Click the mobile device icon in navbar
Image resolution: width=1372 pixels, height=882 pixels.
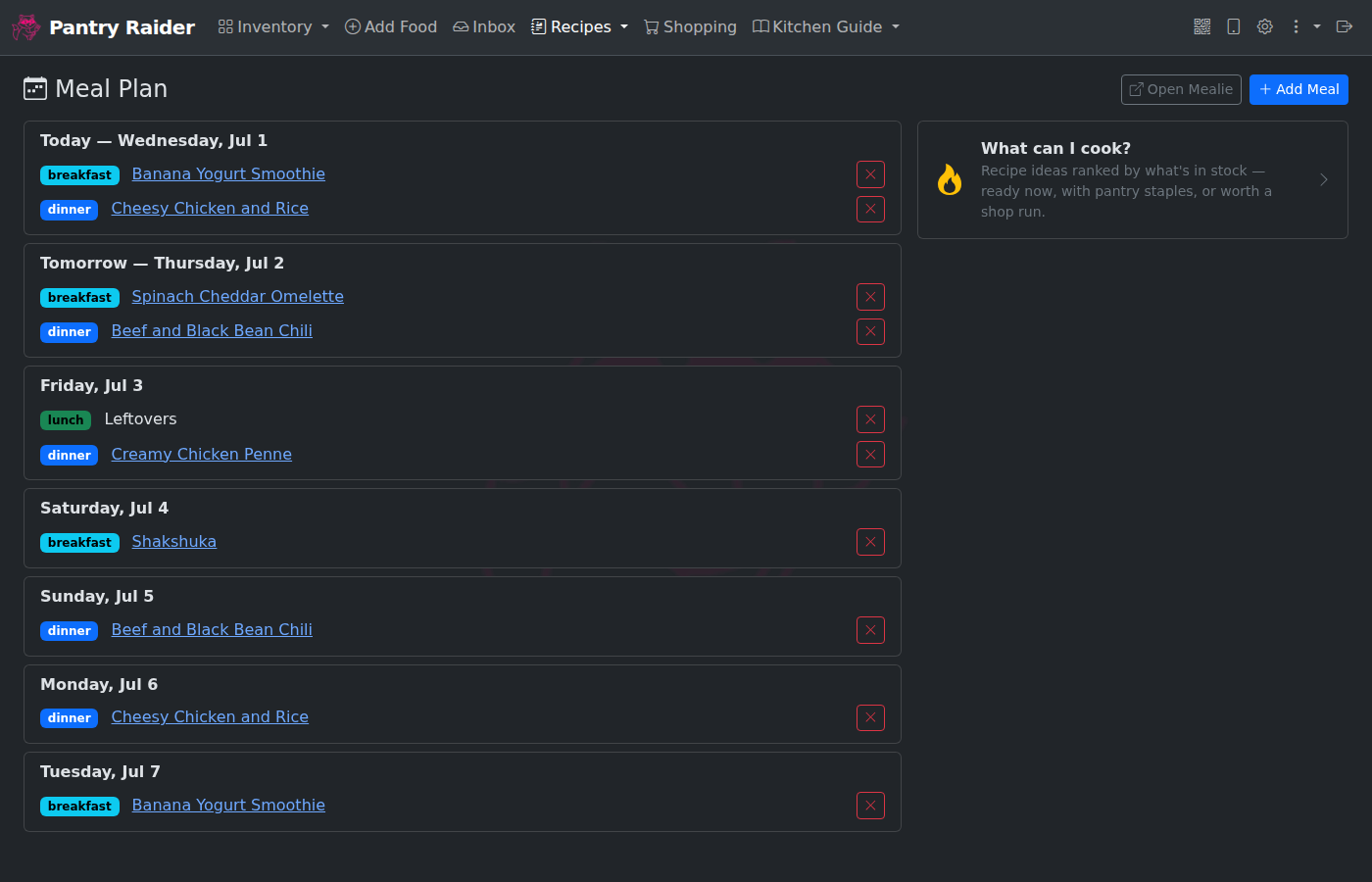tap(1234, 26)
